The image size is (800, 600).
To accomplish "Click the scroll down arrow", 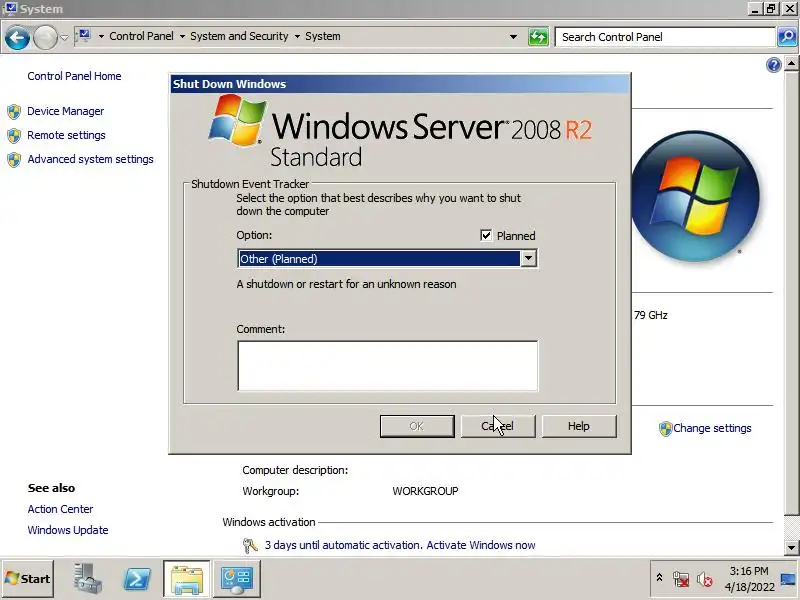I will point(791,547).
